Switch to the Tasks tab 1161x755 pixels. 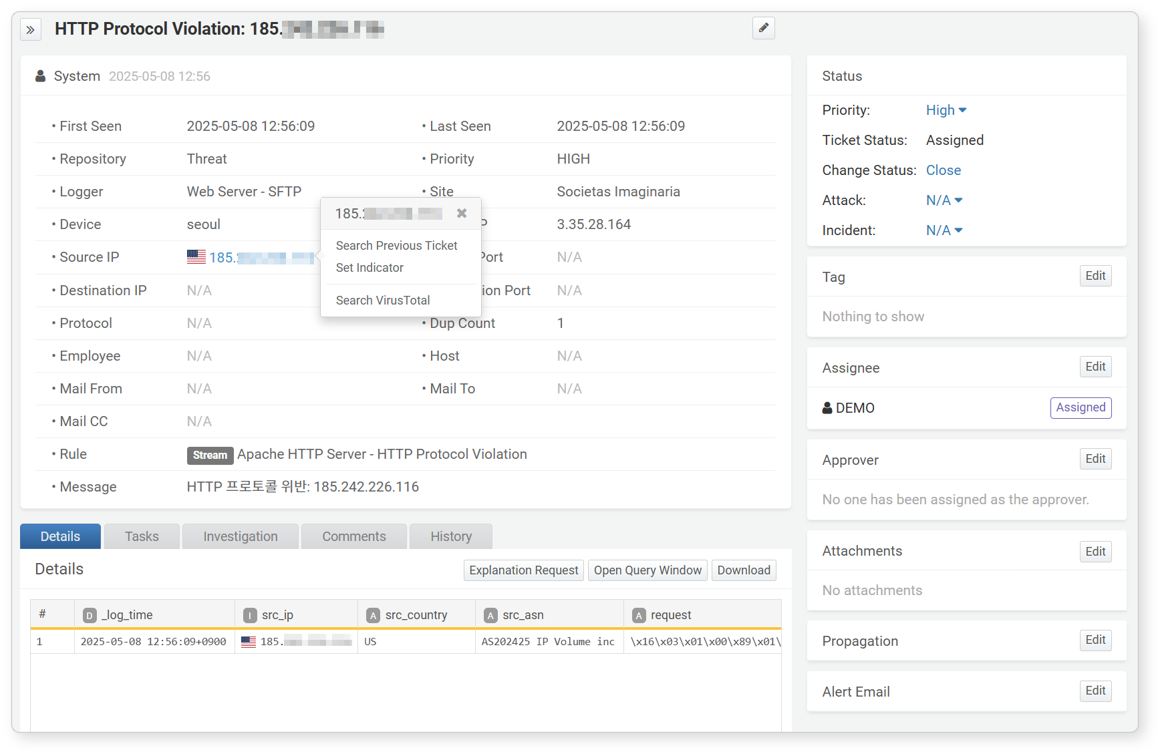click(x=141, y=537)
